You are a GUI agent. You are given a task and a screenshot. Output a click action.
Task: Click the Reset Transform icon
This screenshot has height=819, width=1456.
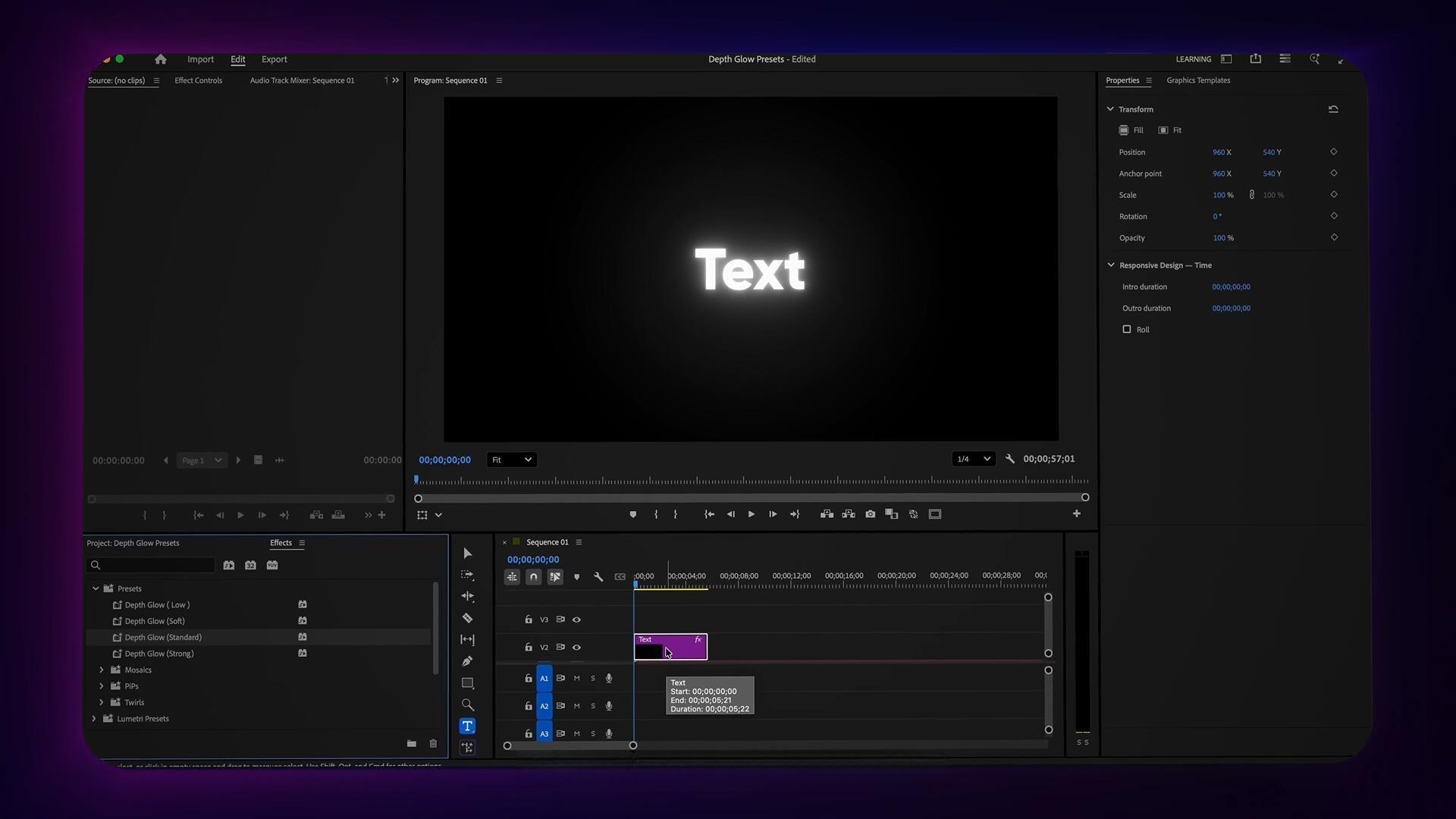tap(1333, 109)
